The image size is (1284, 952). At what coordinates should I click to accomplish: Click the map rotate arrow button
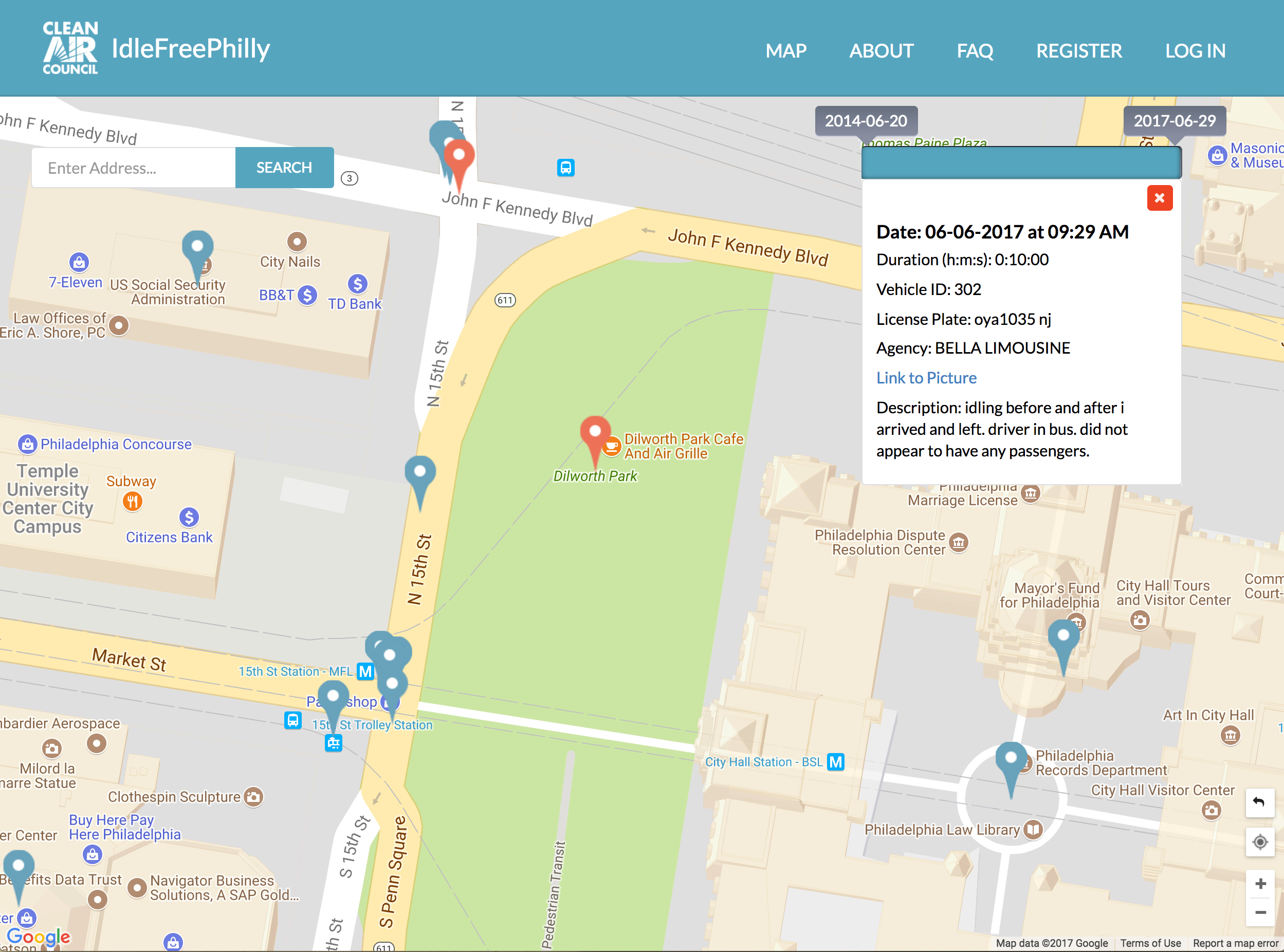coord(1260,802)
